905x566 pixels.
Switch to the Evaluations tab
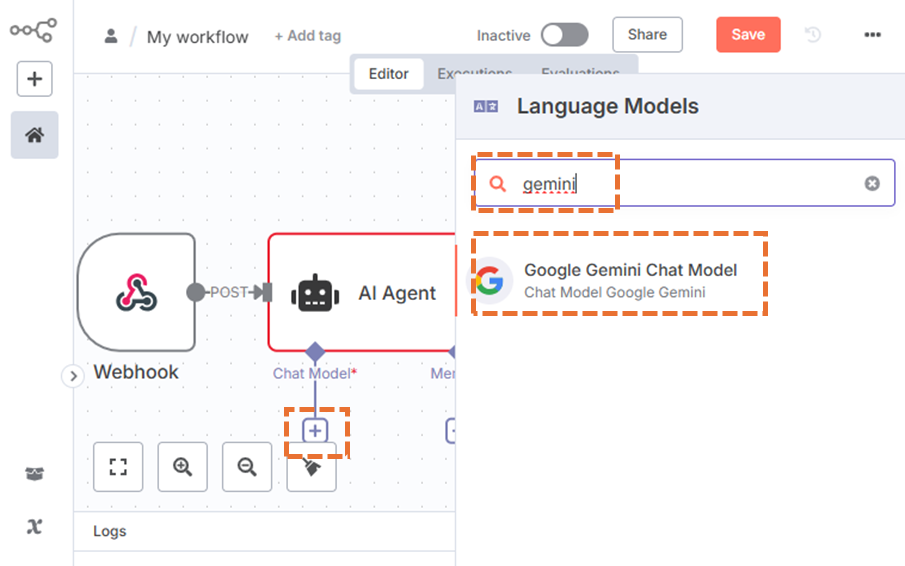coord(580,73)
